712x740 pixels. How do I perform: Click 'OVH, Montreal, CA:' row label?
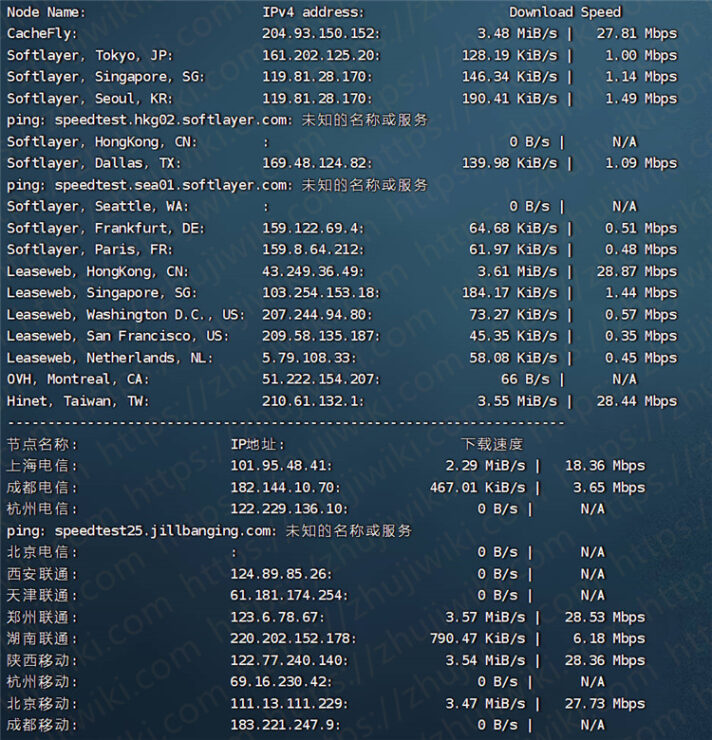[x=78, y=379]
